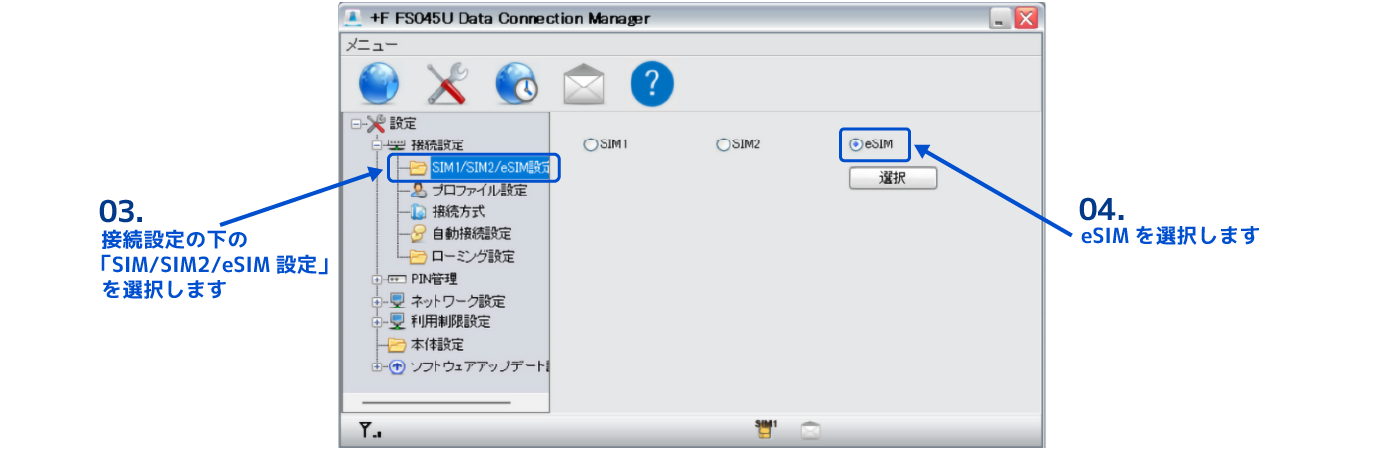This screenshot has height=450, width=1385.
Task: Select the SIM1 radio button
Action: (589, 145)
